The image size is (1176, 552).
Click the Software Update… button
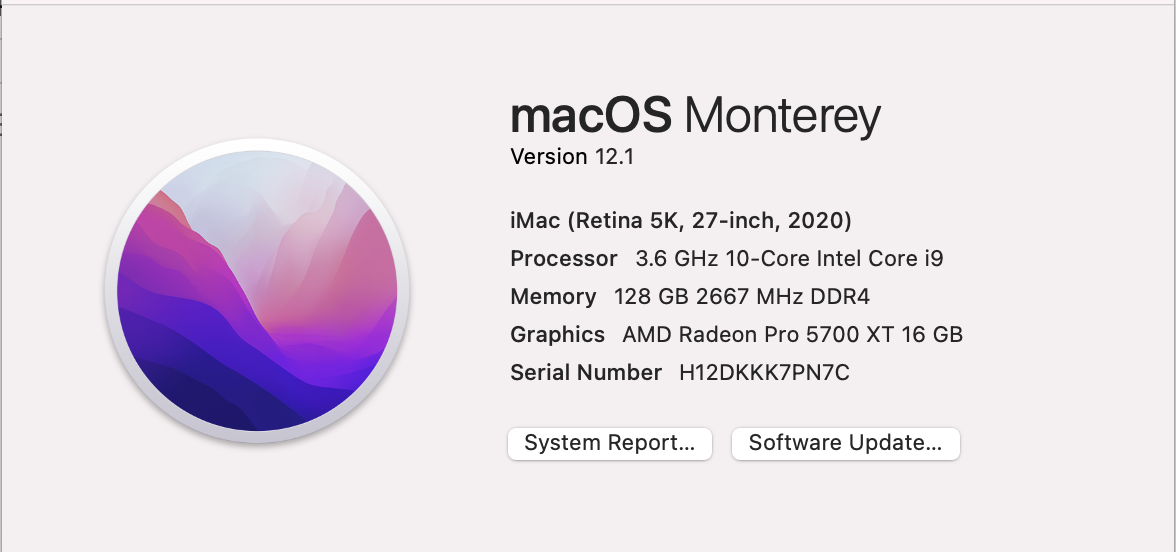coord(845,443)
